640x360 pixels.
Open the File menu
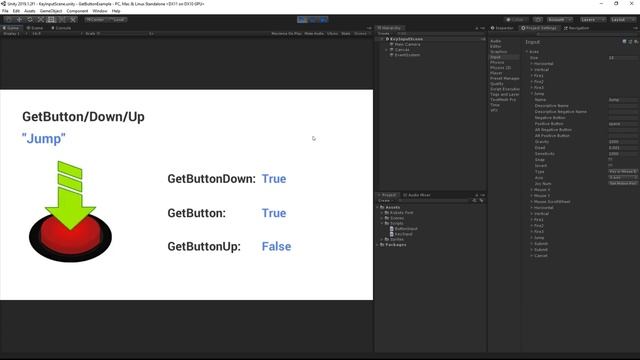pyautogui.click(x=5, y=11)
